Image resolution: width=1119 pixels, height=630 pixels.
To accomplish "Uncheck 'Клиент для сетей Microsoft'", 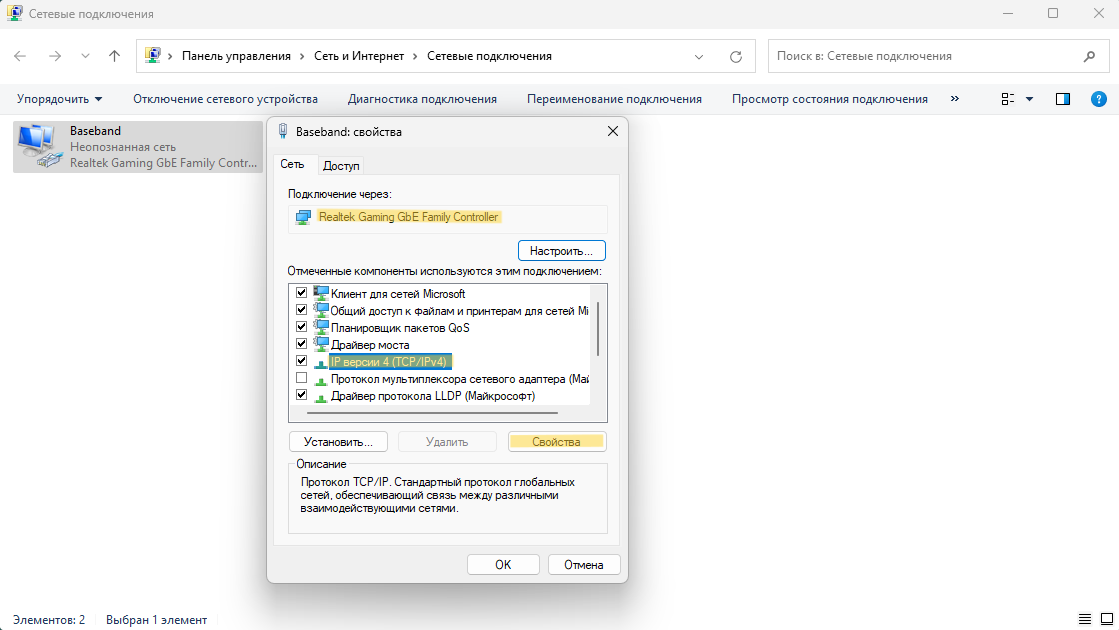I will point(301,293).
